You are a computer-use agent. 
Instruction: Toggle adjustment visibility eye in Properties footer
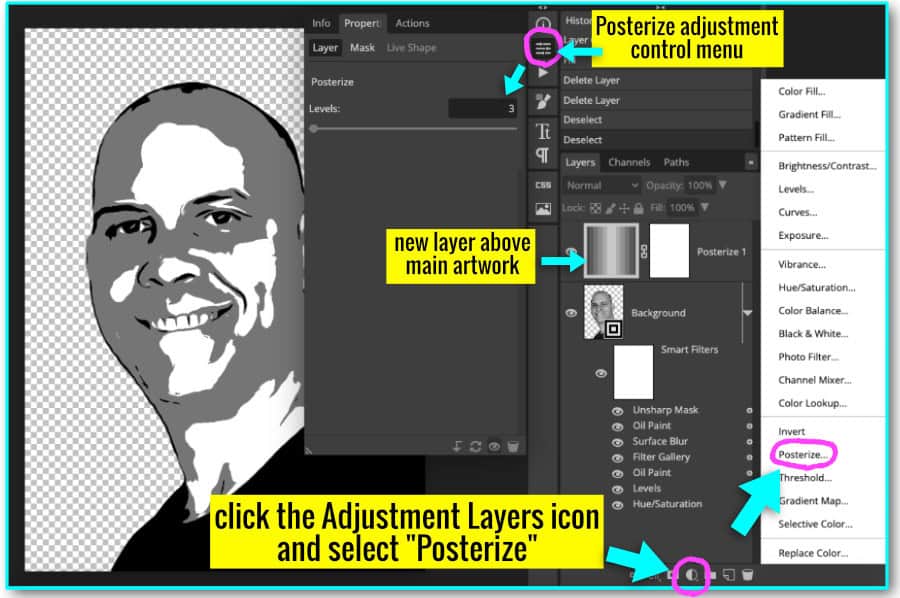(494, 446)
